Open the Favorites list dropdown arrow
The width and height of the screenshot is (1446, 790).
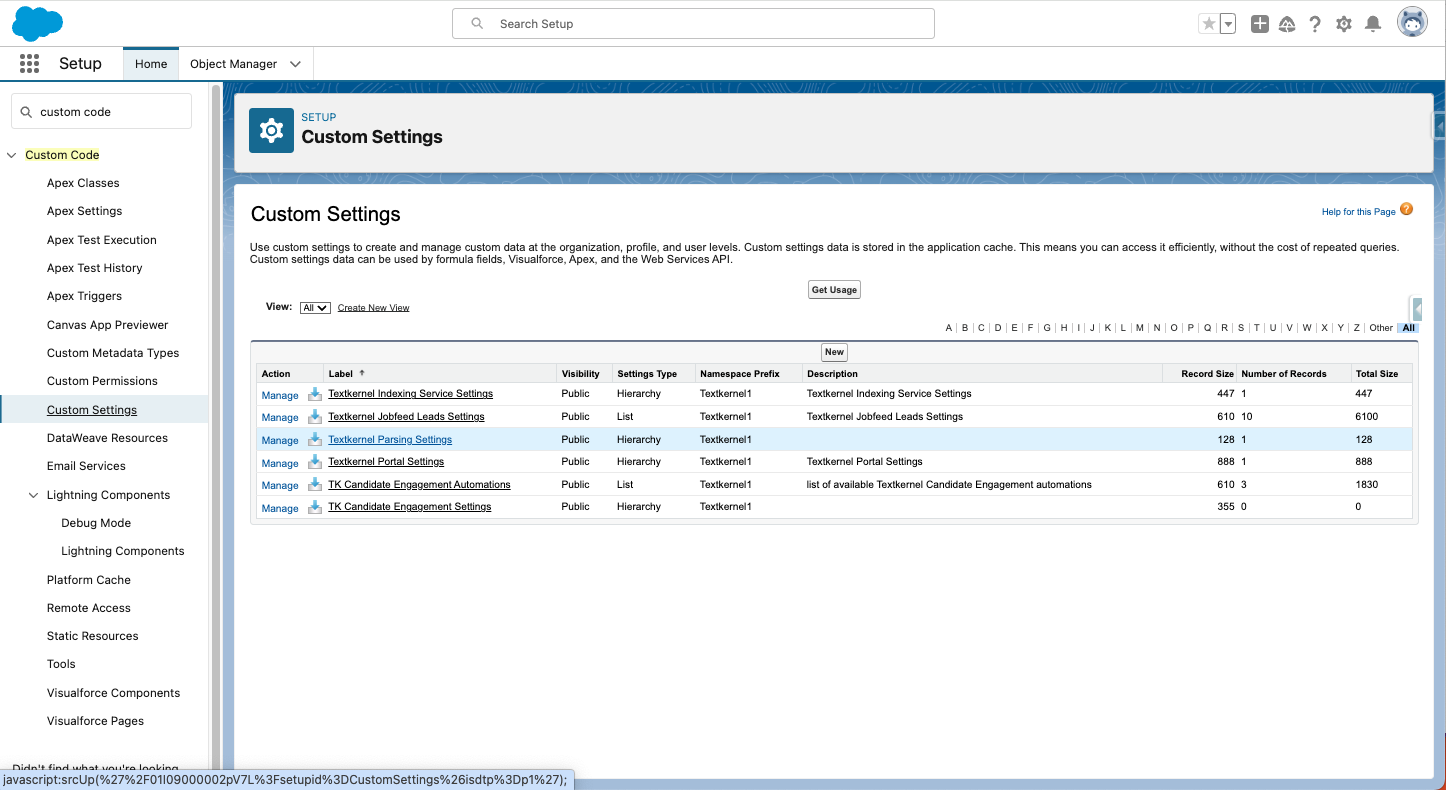coord(1228,24)
